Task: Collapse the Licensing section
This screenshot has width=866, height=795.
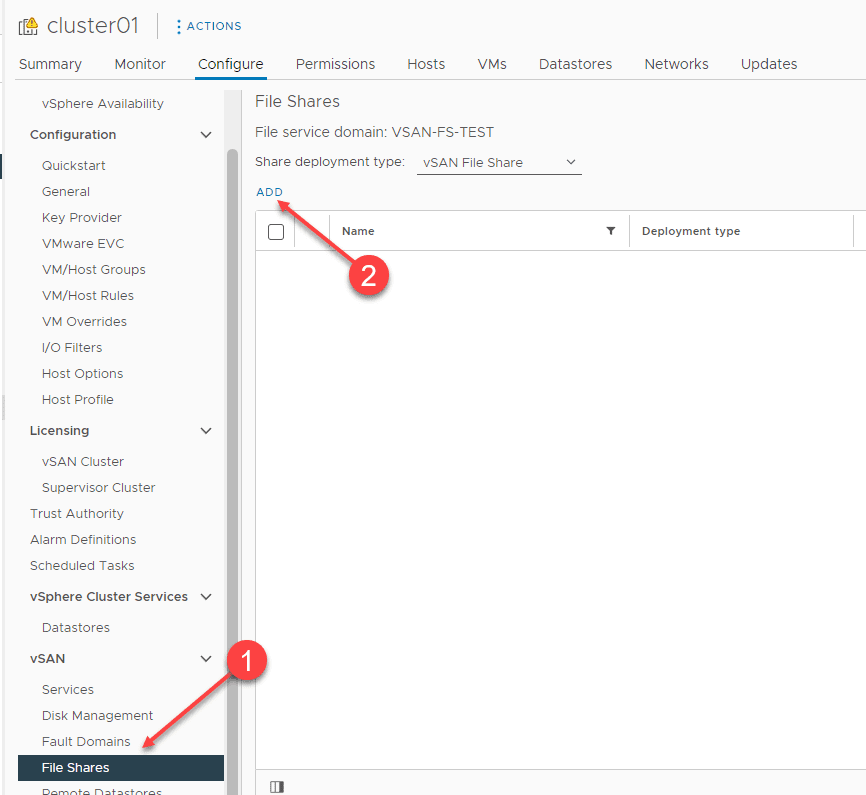Action: 206,430
